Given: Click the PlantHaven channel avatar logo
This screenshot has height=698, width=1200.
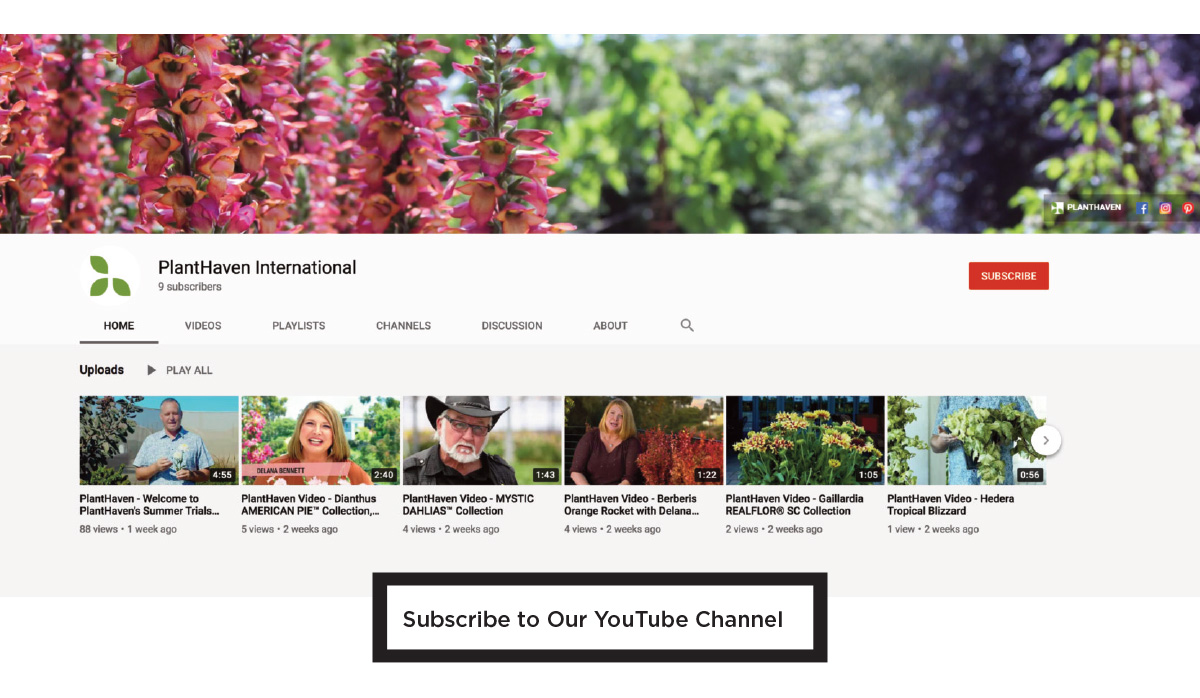Looking at the screenshot, I should click(x=110, y=276).
